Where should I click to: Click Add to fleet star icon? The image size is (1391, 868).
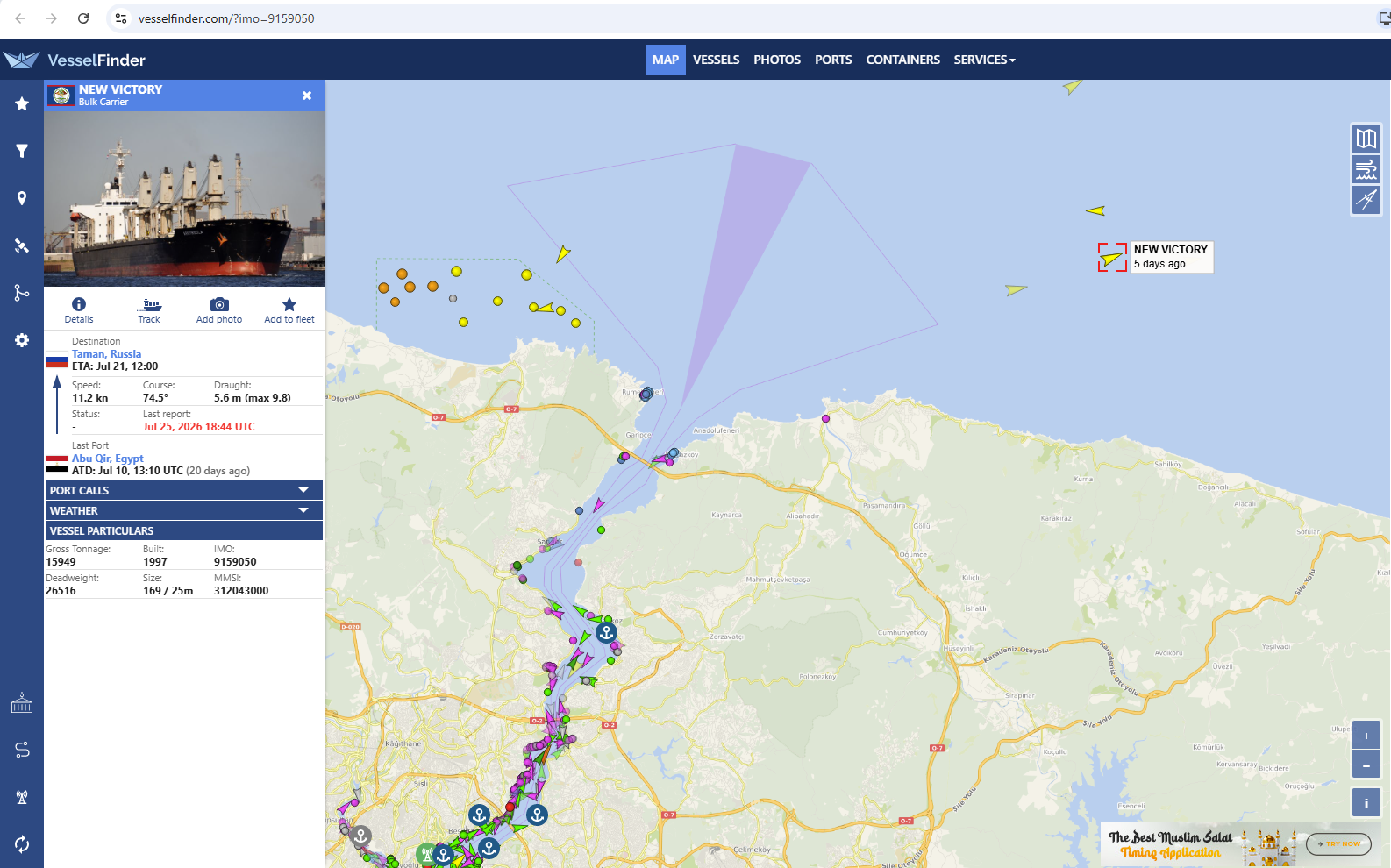point(289,304)
